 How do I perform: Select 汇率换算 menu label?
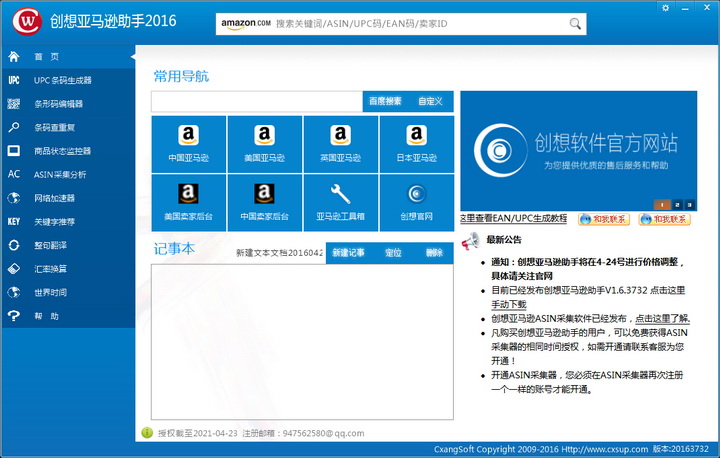(51, 269)
